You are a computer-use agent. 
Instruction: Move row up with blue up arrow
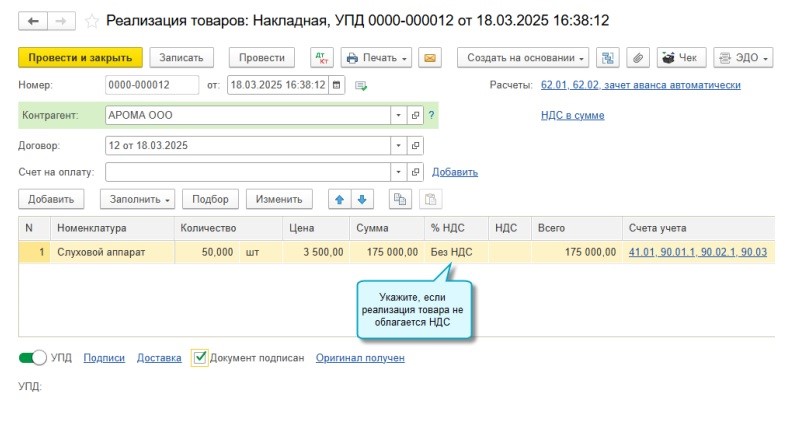(x=340, y=199)
